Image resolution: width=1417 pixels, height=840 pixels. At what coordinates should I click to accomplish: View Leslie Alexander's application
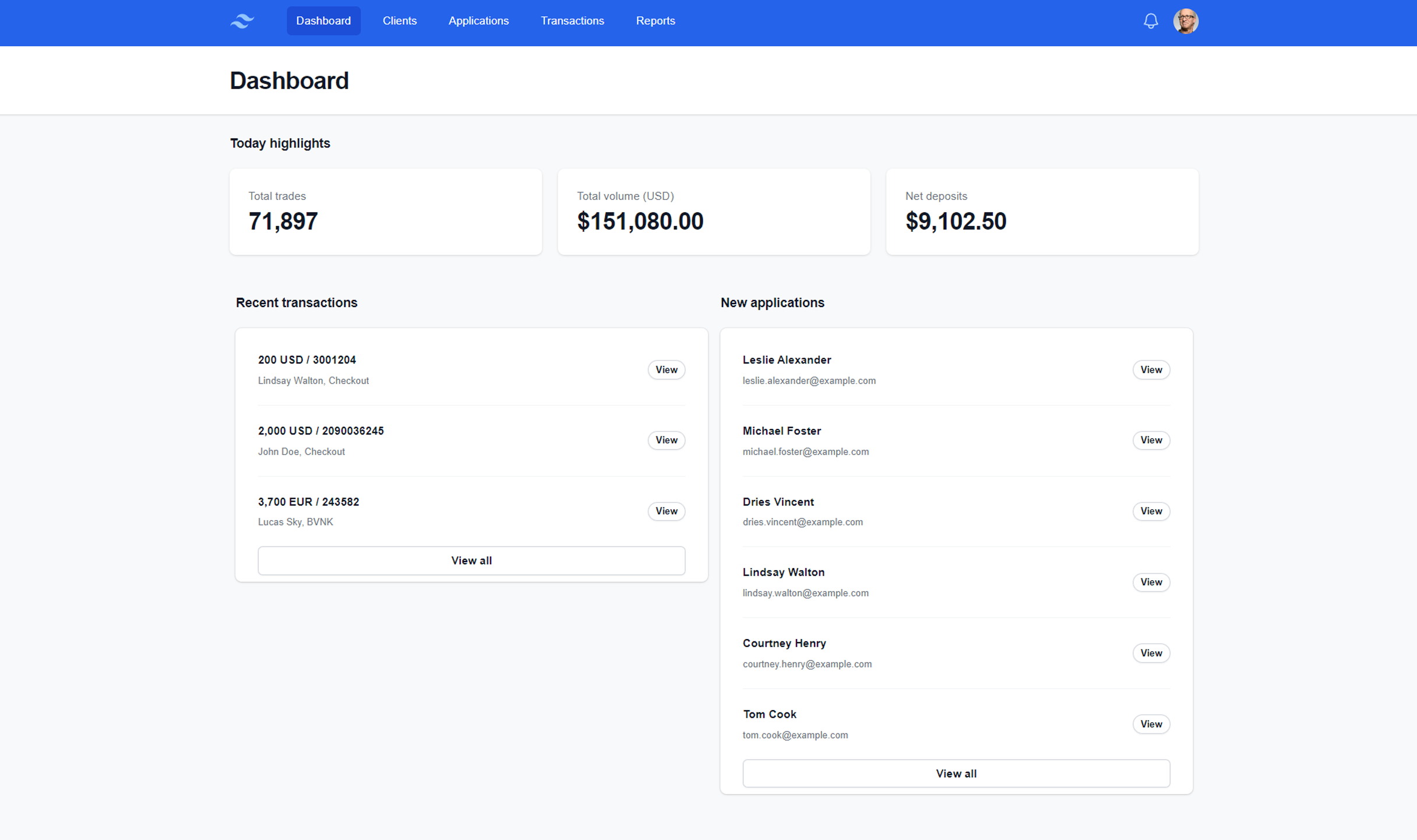(1151, 369)
